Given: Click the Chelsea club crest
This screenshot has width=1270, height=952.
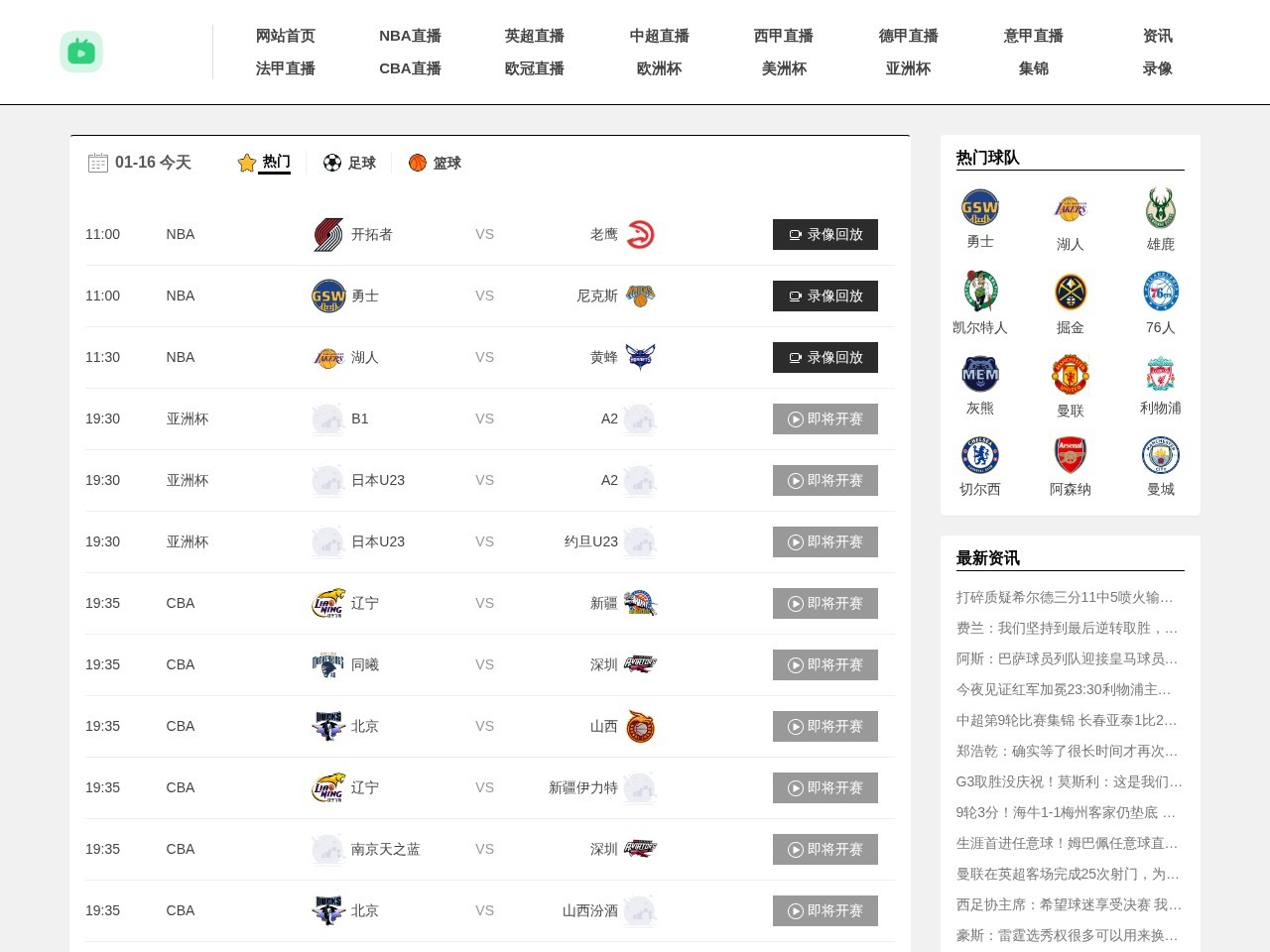Looking at the screenshot, I should (x=979, y=456).
